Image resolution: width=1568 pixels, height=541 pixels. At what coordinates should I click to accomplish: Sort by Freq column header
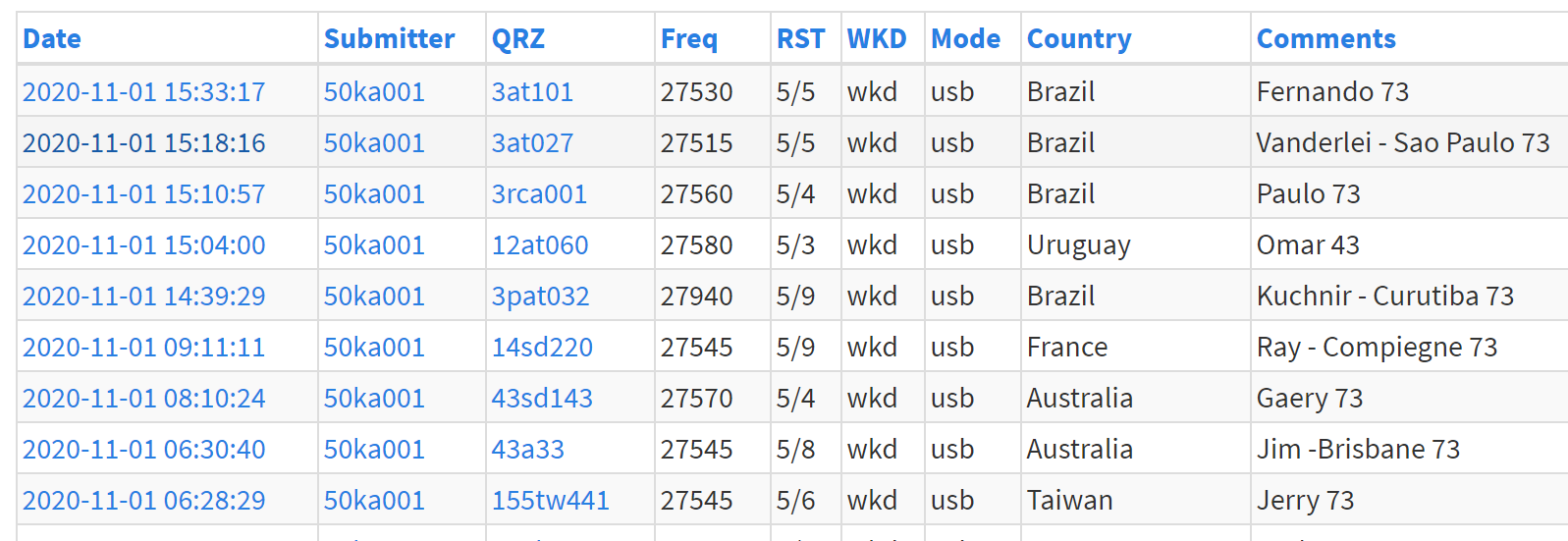tap(688, 39)
